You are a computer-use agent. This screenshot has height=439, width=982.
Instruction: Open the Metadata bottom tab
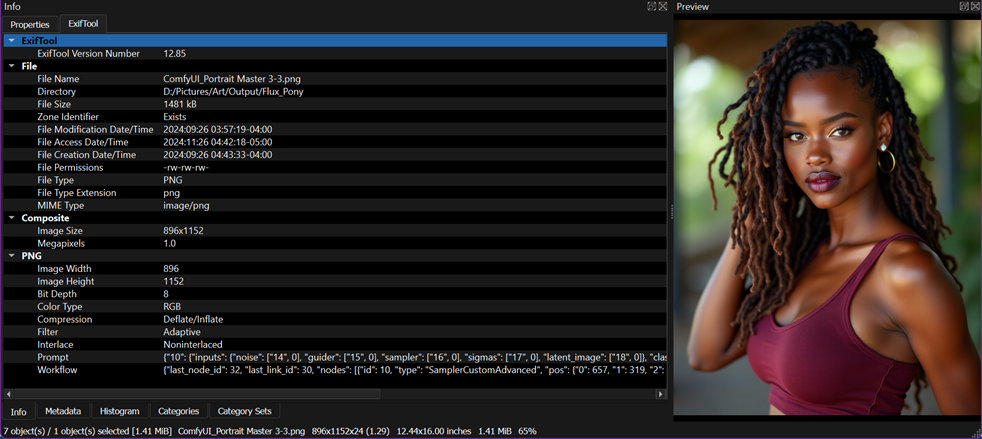63,411
